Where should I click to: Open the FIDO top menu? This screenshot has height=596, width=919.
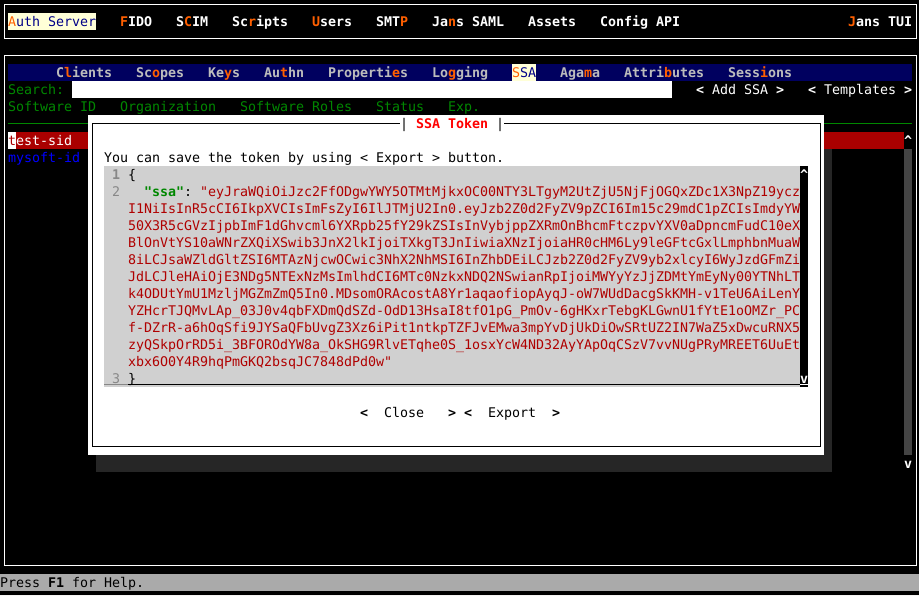tap(135, 21)
